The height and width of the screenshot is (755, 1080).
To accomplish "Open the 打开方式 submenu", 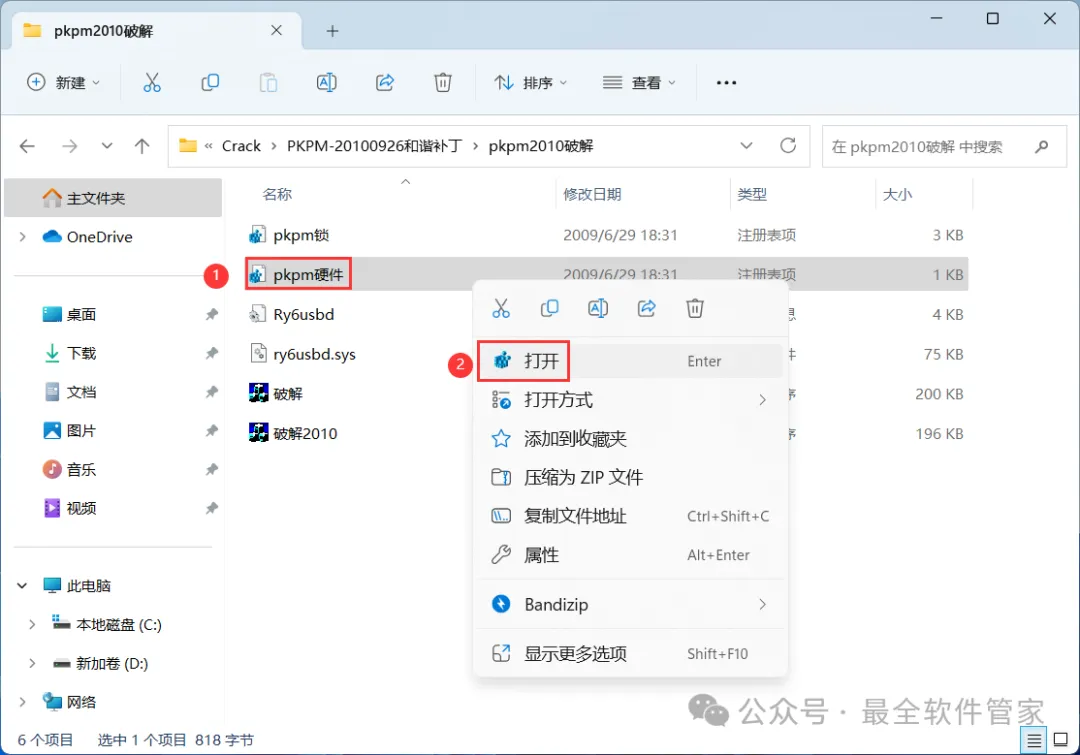I will click(630, 400).
